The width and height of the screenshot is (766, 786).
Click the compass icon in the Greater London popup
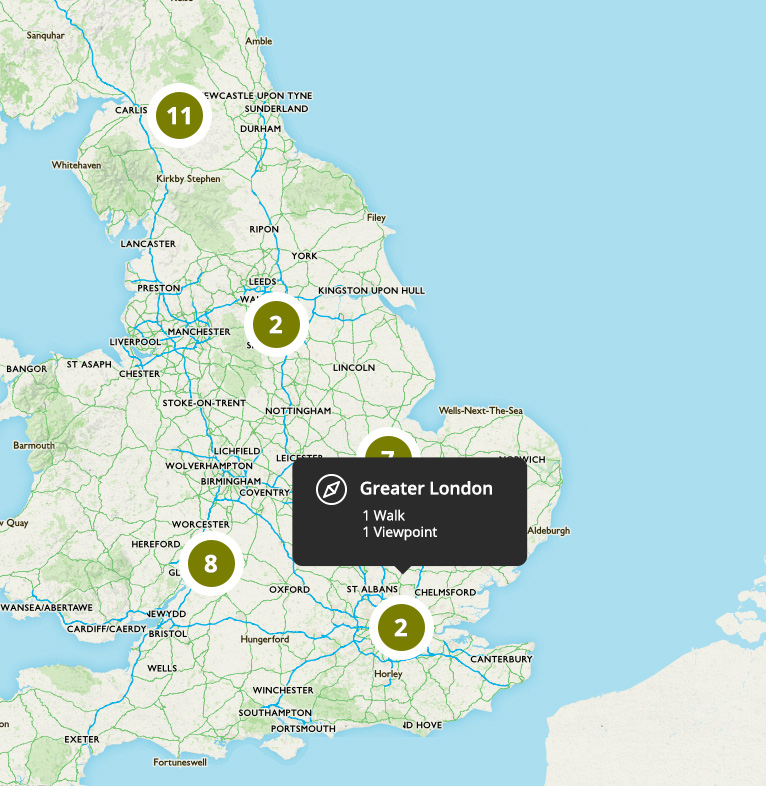click(x=331, y=489)
